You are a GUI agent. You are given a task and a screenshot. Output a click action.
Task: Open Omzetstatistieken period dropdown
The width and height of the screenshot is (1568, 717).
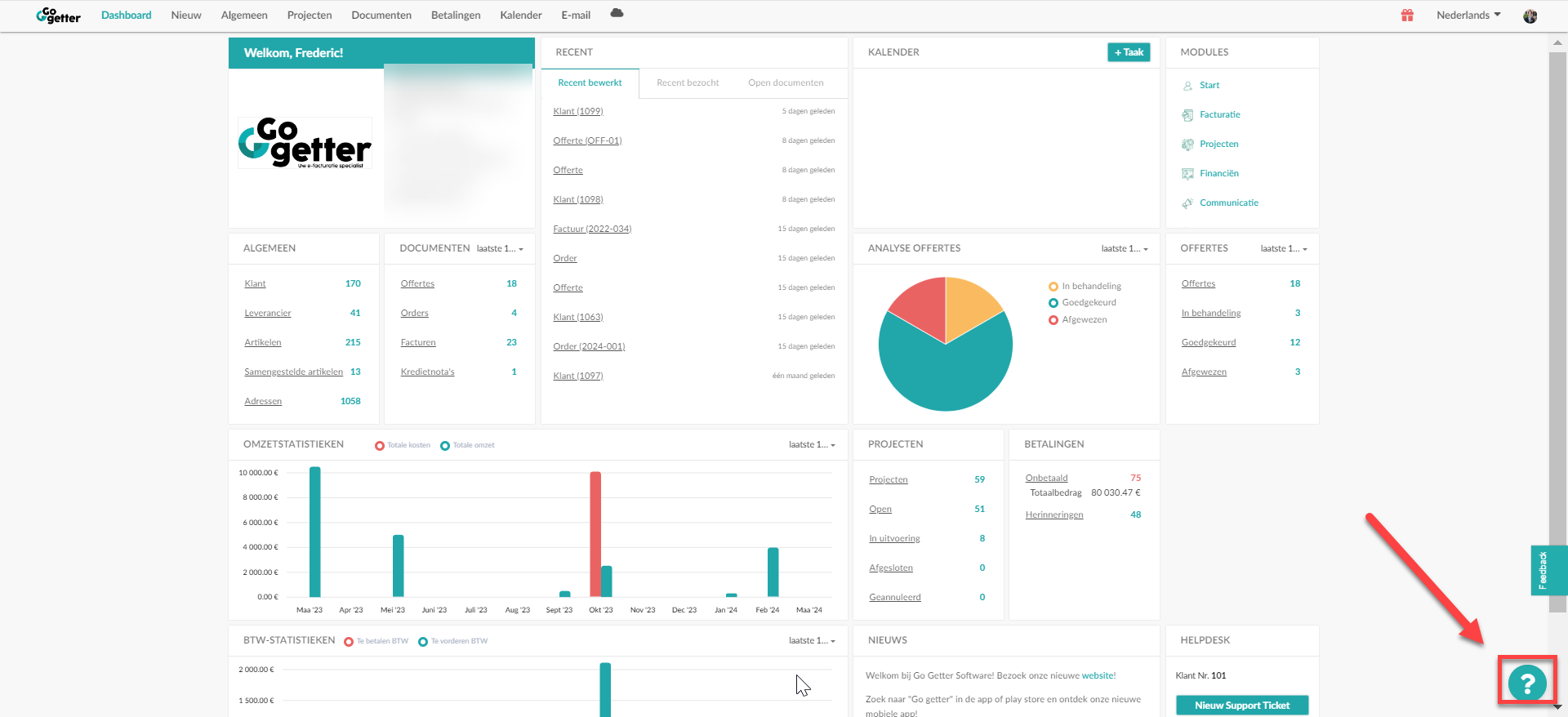point(812,444)
